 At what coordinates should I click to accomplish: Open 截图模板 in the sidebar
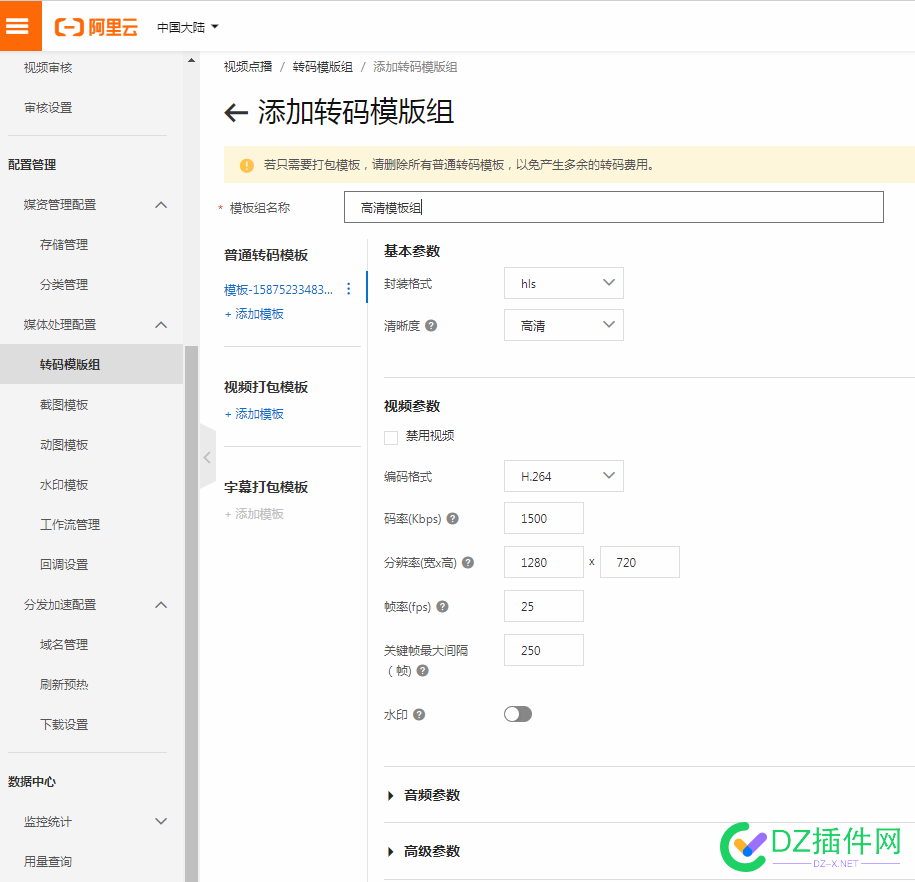coord(64,405)
